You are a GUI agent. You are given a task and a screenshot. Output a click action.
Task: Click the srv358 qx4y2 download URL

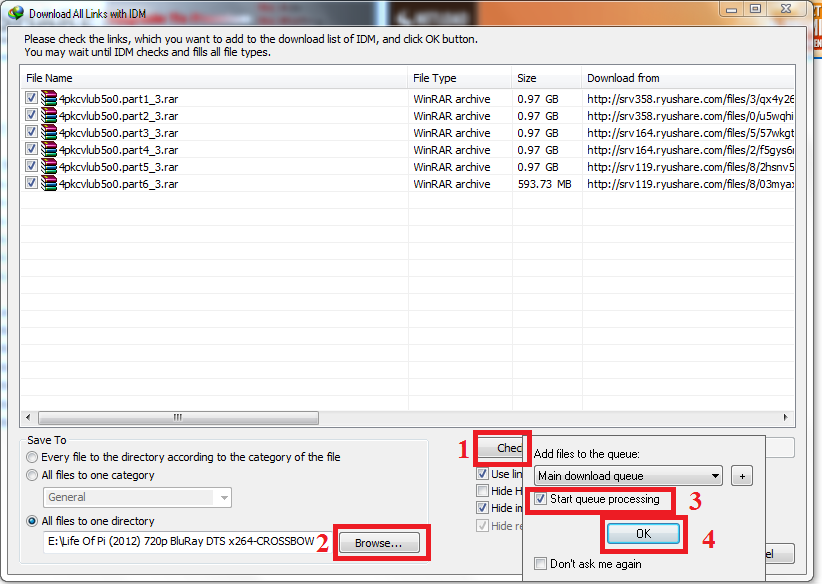pyautogui.click(x=690, y=99)
